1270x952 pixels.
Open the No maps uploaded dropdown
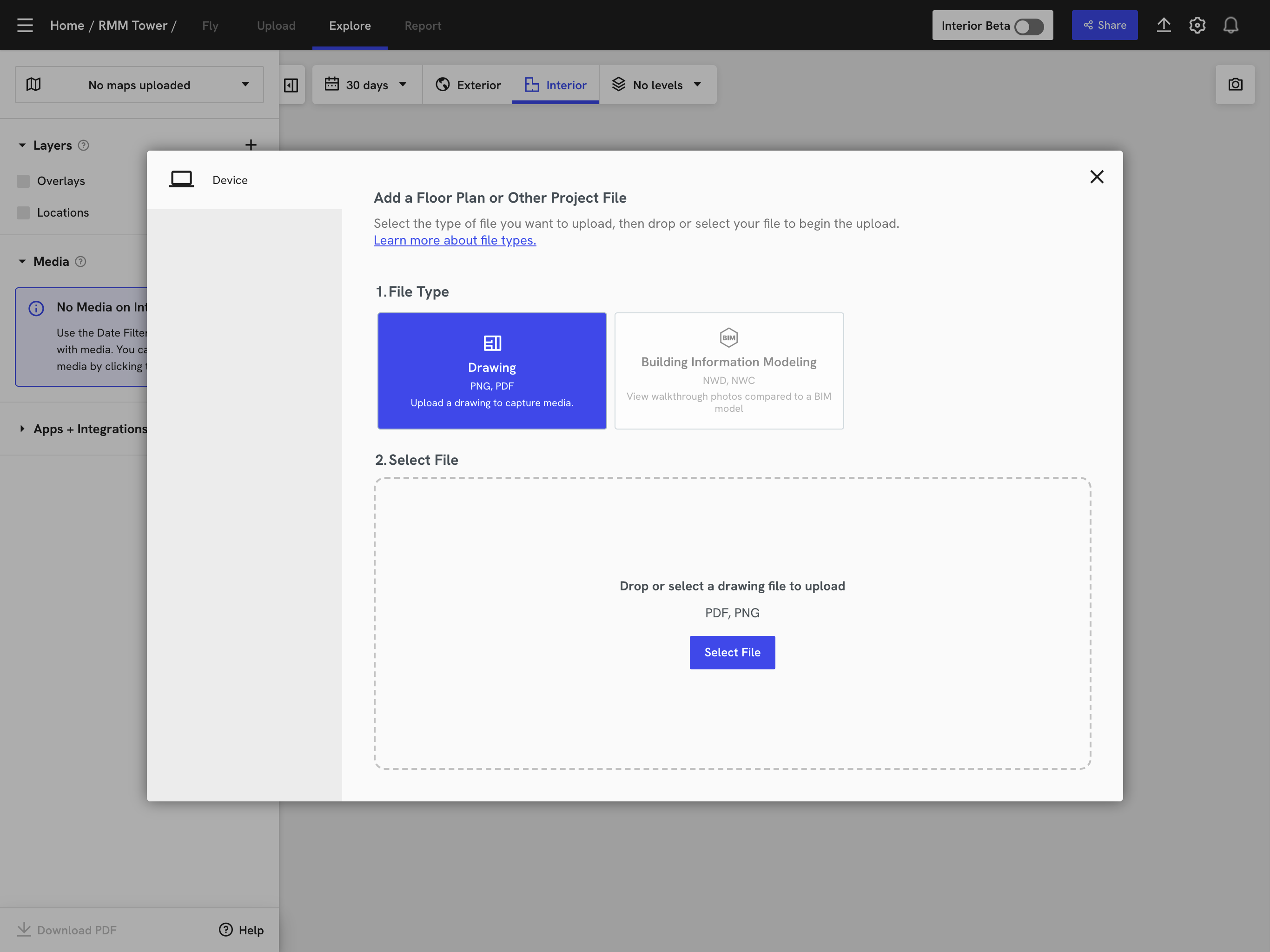[139, 85]
